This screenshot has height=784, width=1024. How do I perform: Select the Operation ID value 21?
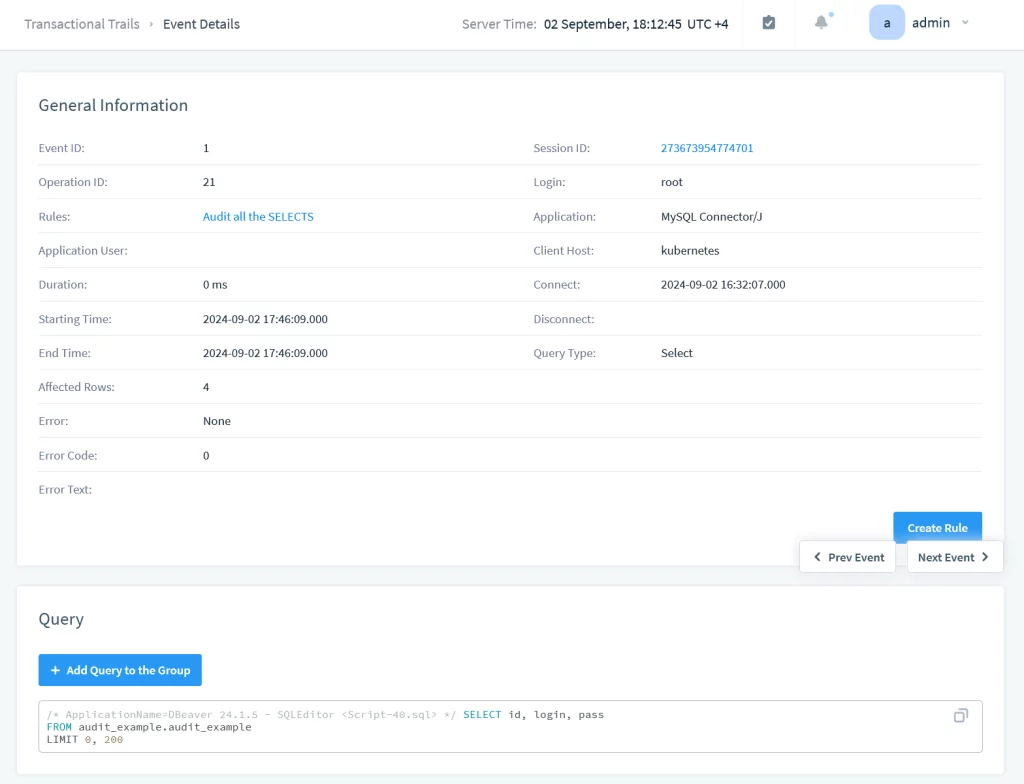point(209,182)
